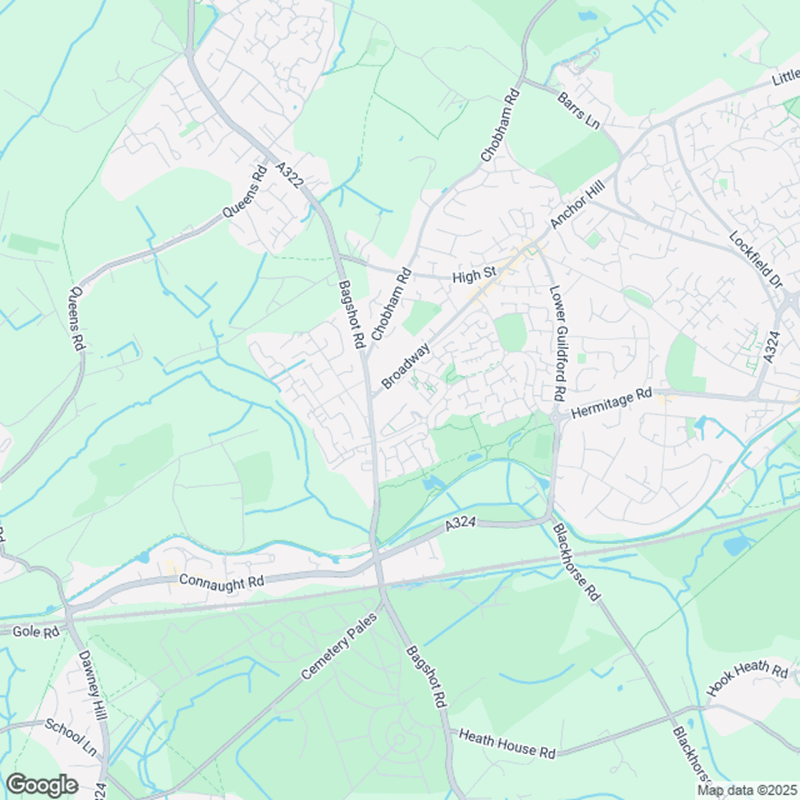Click the Cemetery Pales label
This screenshot has height=800, width=800.
(339, 646)
